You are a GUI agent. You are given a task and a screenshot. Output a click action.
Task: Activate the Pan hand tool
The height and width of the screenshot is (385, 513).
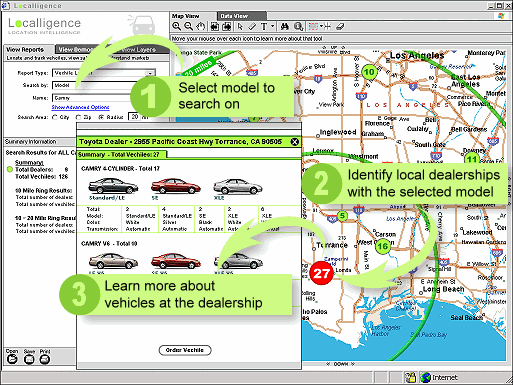(x=200, y=26)
